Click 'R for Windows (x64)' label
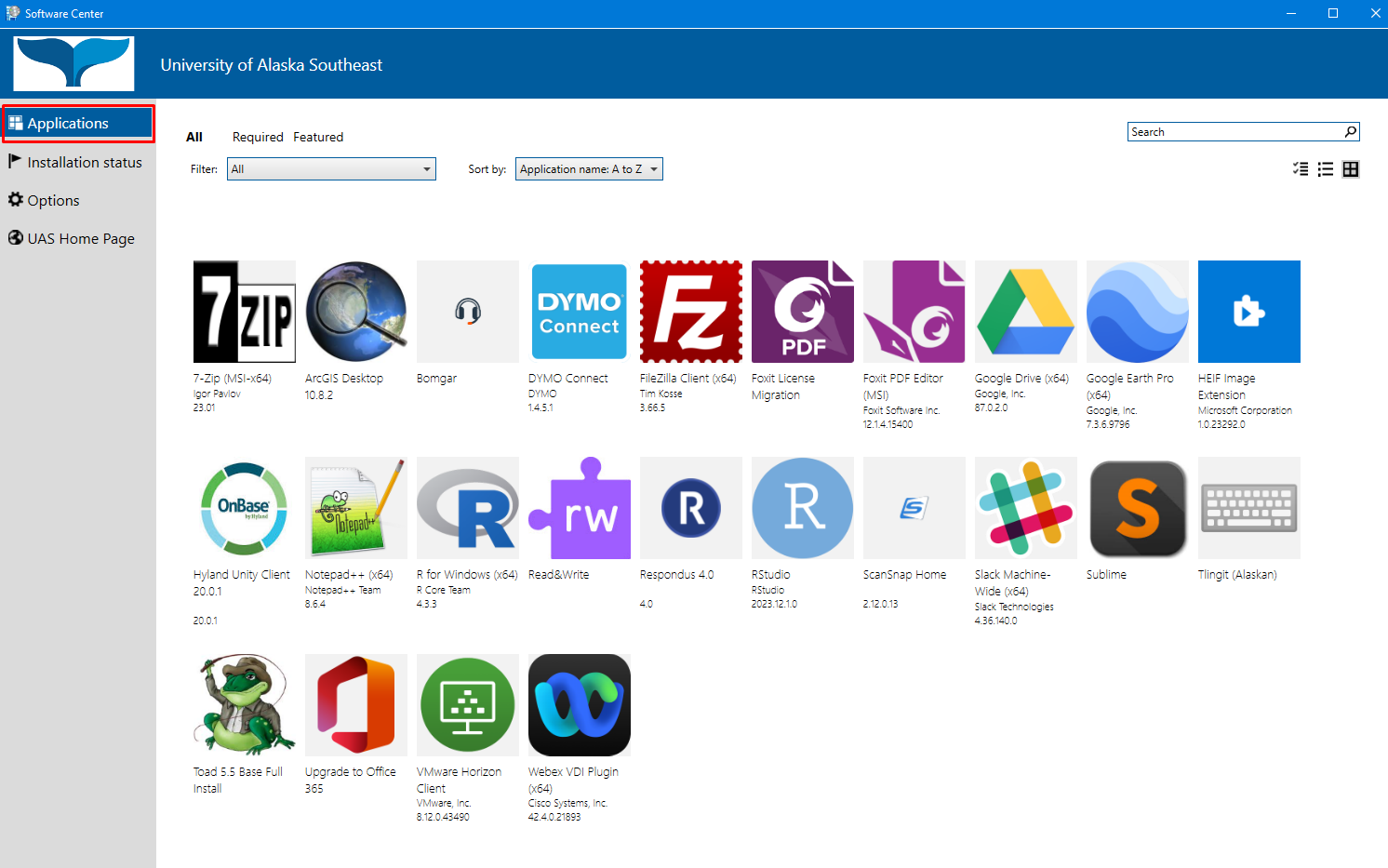 [x=467, y=575]
